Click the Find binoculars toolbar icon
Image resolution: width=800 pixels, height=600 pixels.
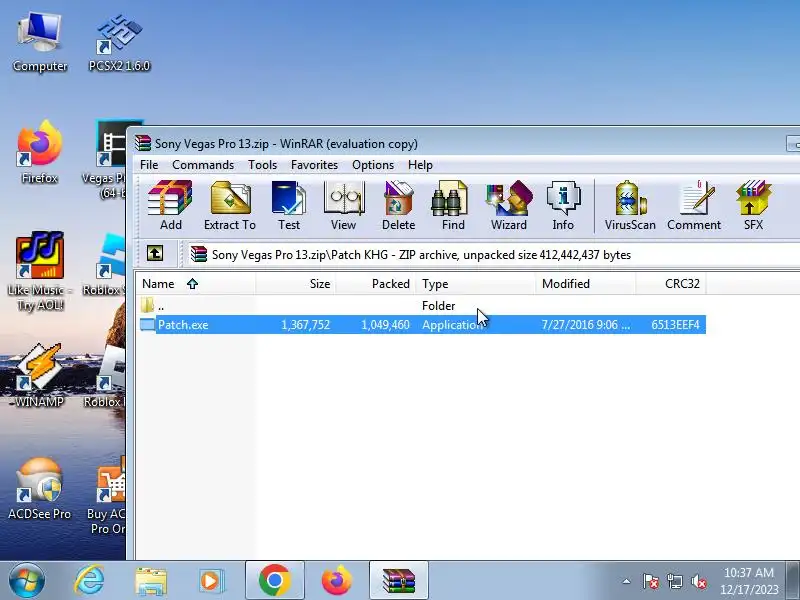coord(453,206)
